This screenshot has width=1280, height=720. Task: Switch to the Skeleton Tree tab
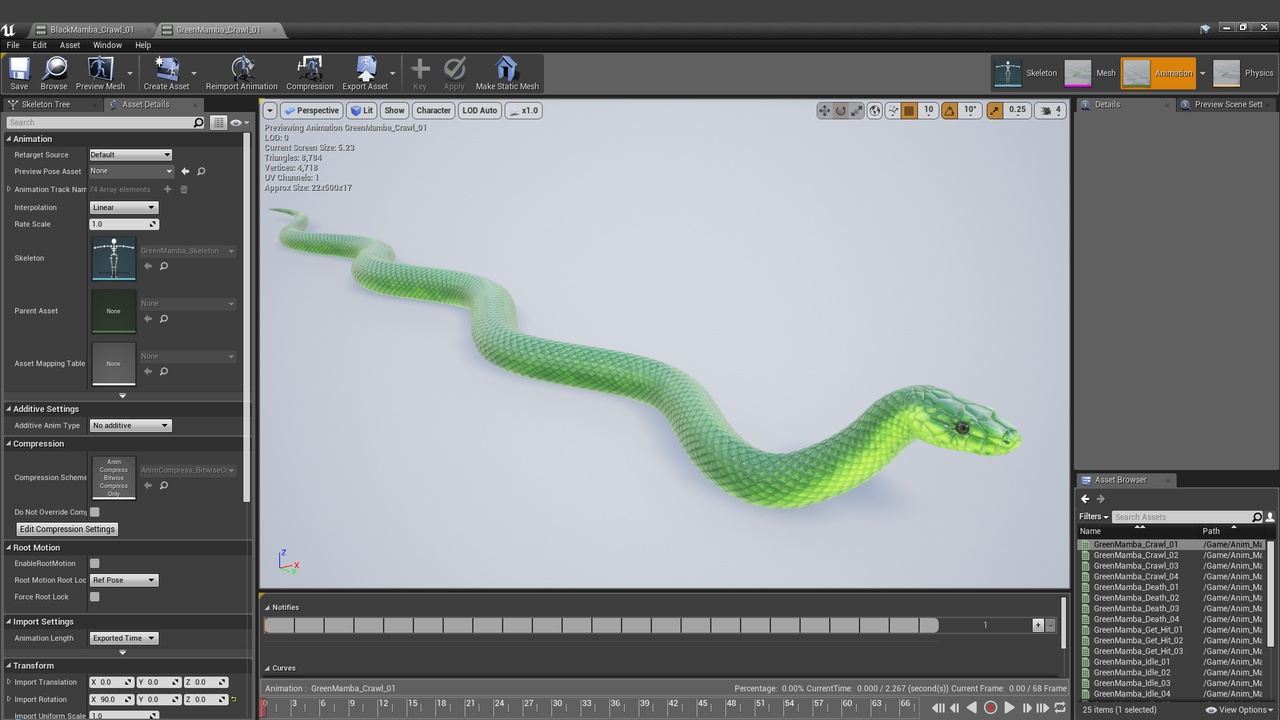pyautogui.click(x=45, y=104)
